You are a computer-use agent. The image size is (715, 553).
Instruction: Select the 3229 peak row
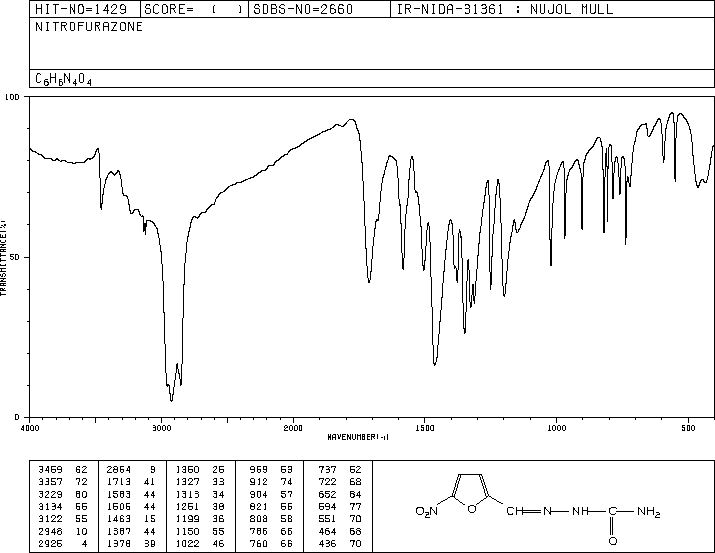click(63, 495)
